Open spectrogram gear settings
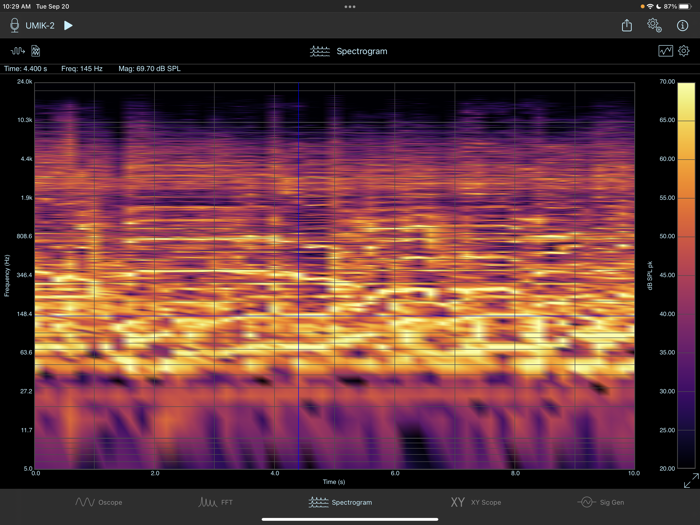The height and width of the screenshot is (525, 700). 683,51
